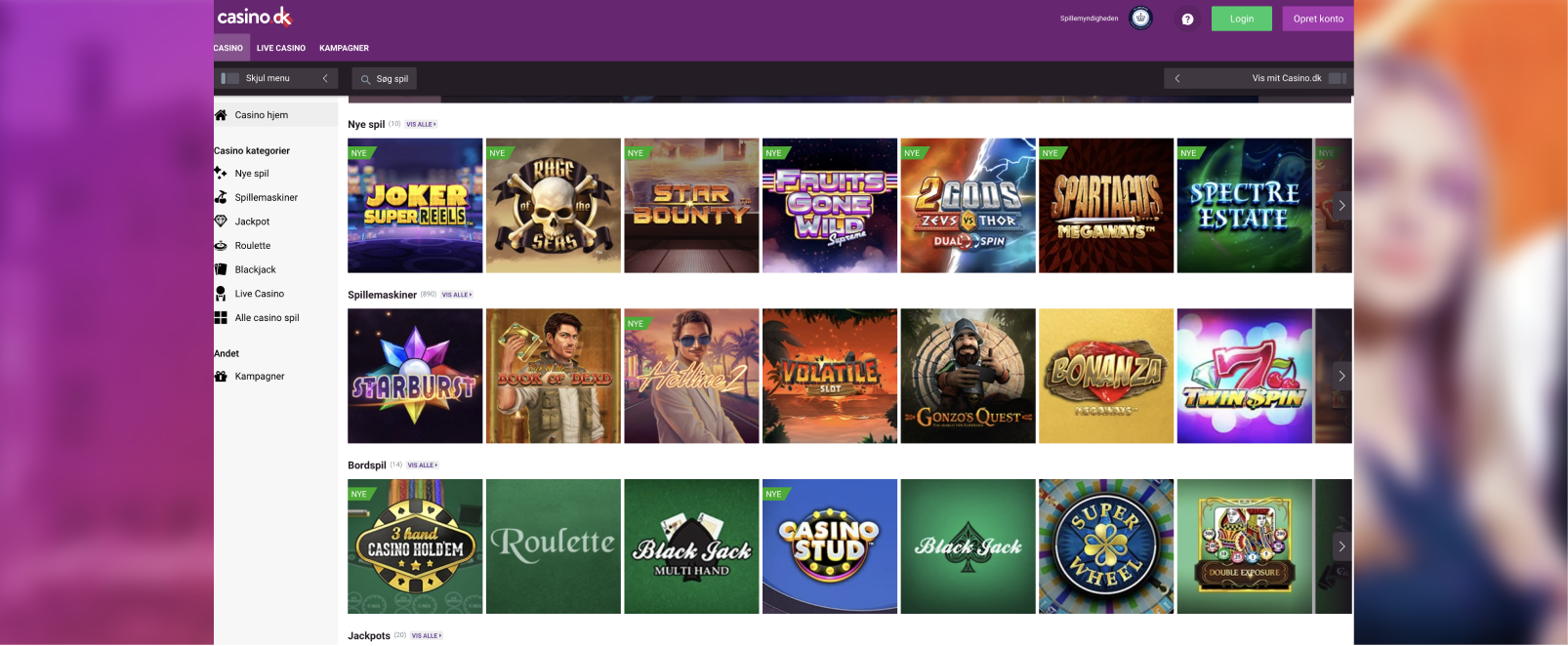Open the Black Jack Multi Hand game
1568x646 pixels.
(x=691, y=546)
